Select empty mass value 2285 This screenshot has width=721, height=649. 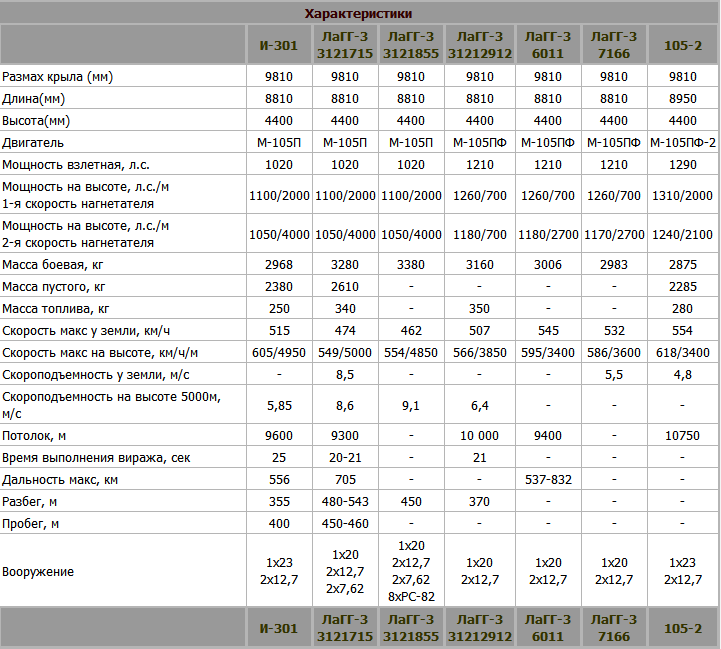683,287
